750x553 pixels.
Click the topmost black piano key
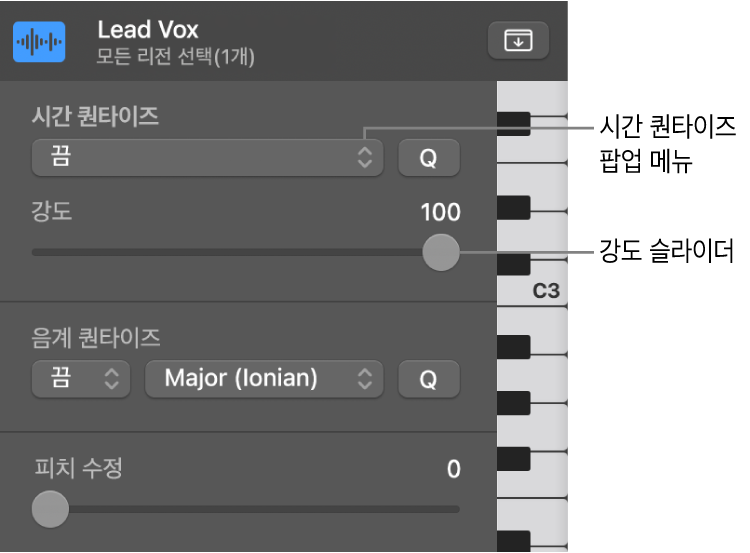(x=514, y=122)
